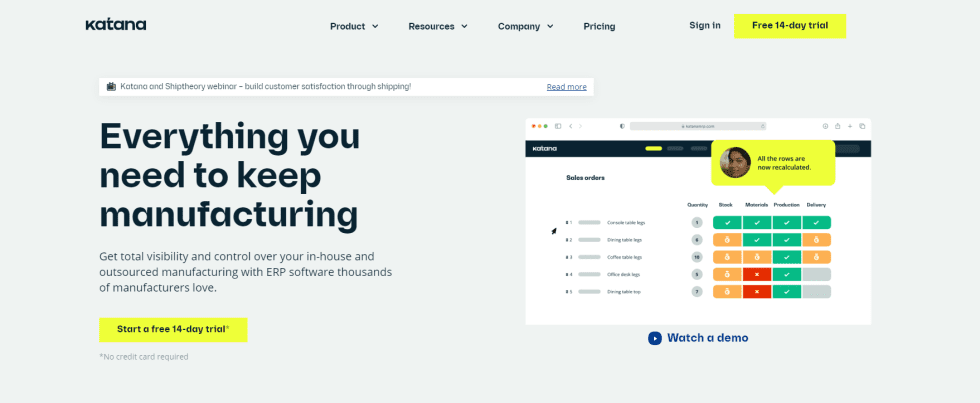
Task: Click Delivery timer icon for Coffee table legs
Action: click(x=816, y=257)
